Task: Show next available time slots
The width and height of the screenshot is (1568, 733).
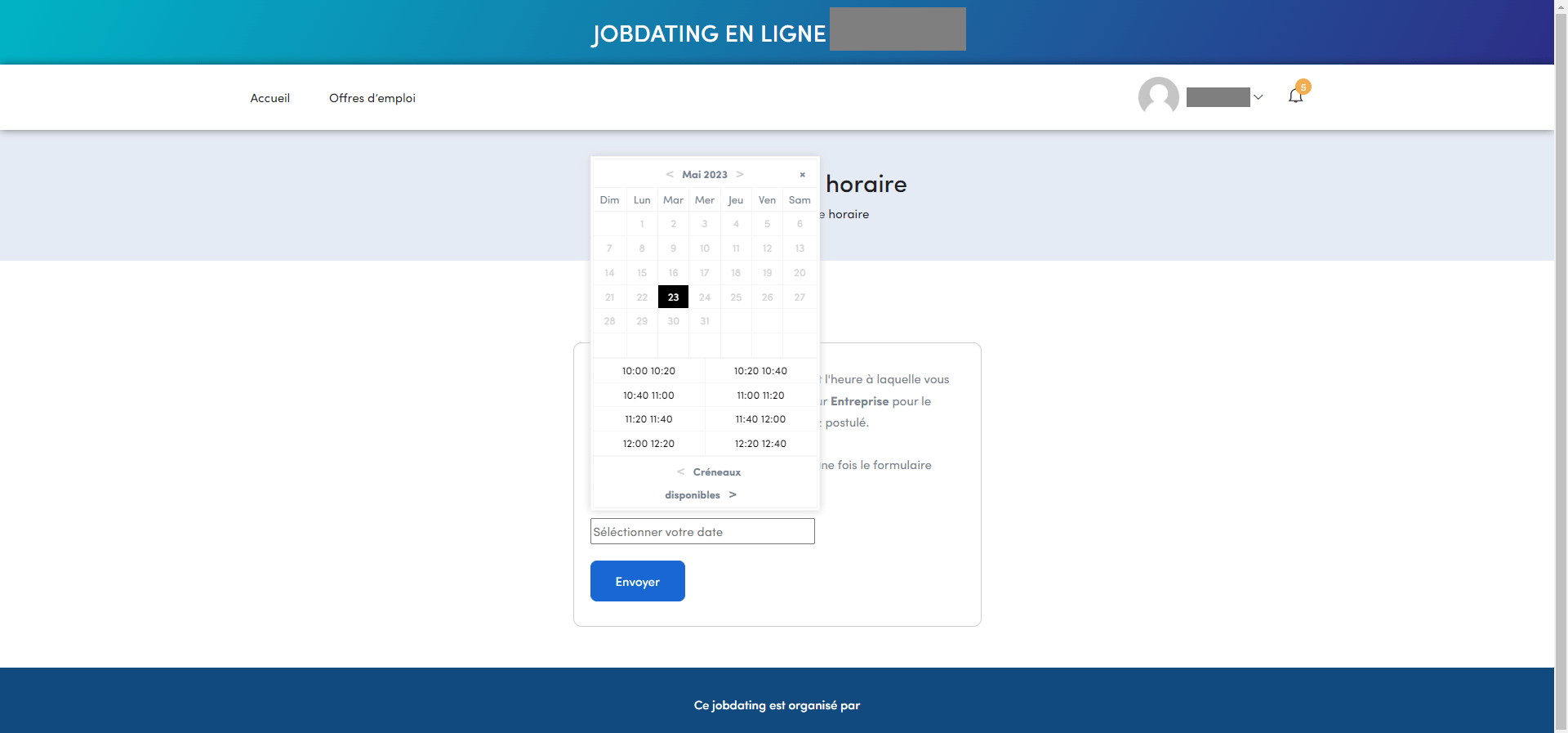Action: tap(733, 495)
